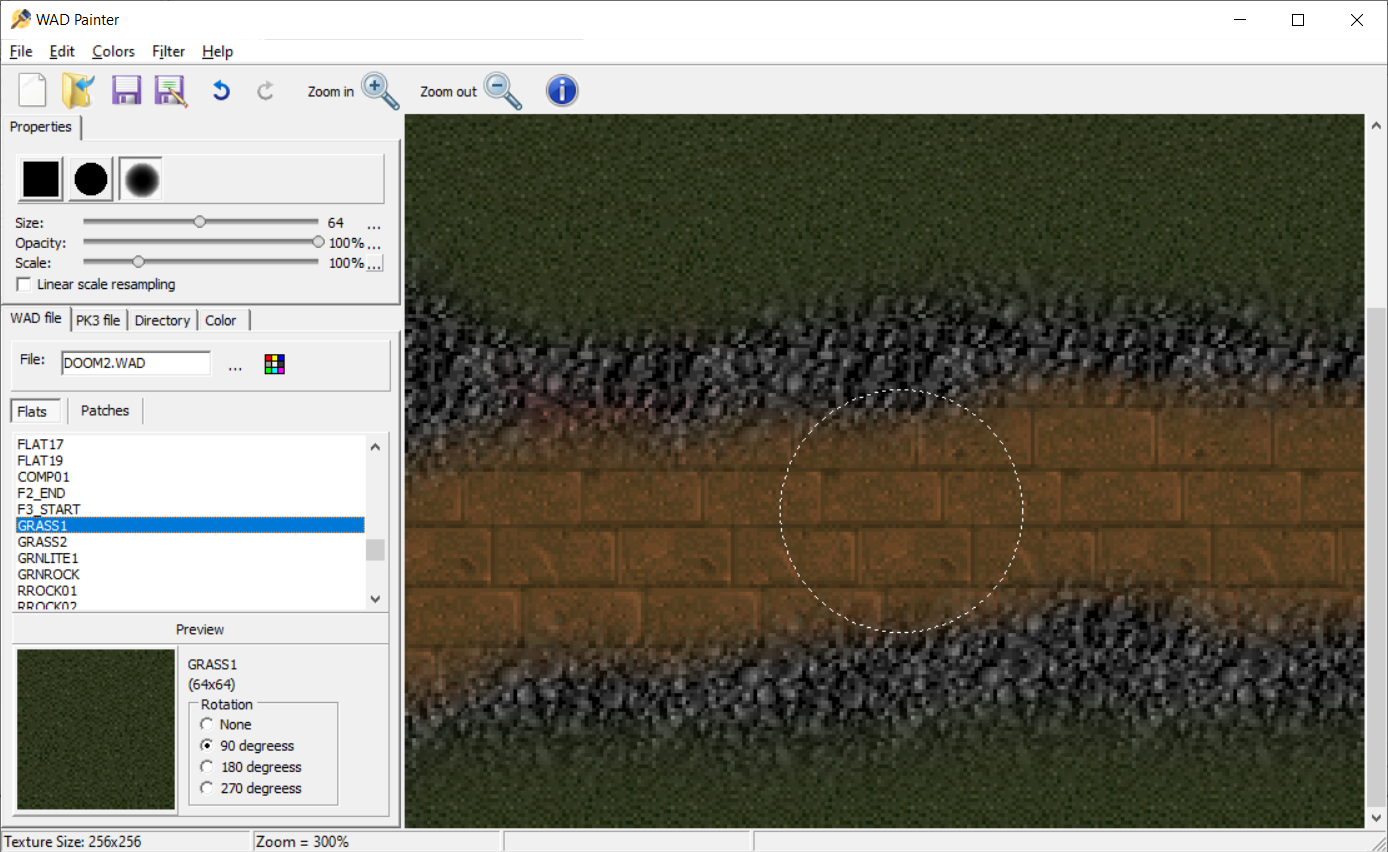Click the Save texture icon
This screenshot has width=1388, height=852.
[x=126, y=89]
